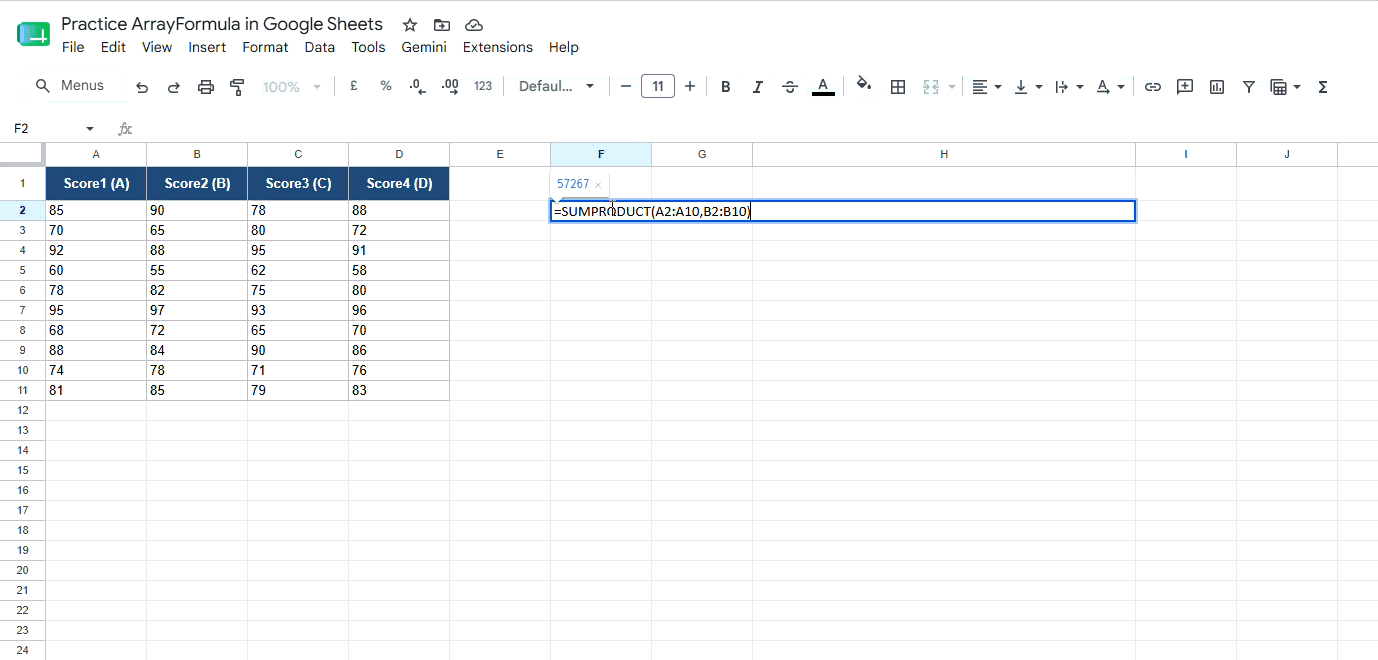Decrease decimal places
Screen dimensions: 1378x660
tap(418, 87)
